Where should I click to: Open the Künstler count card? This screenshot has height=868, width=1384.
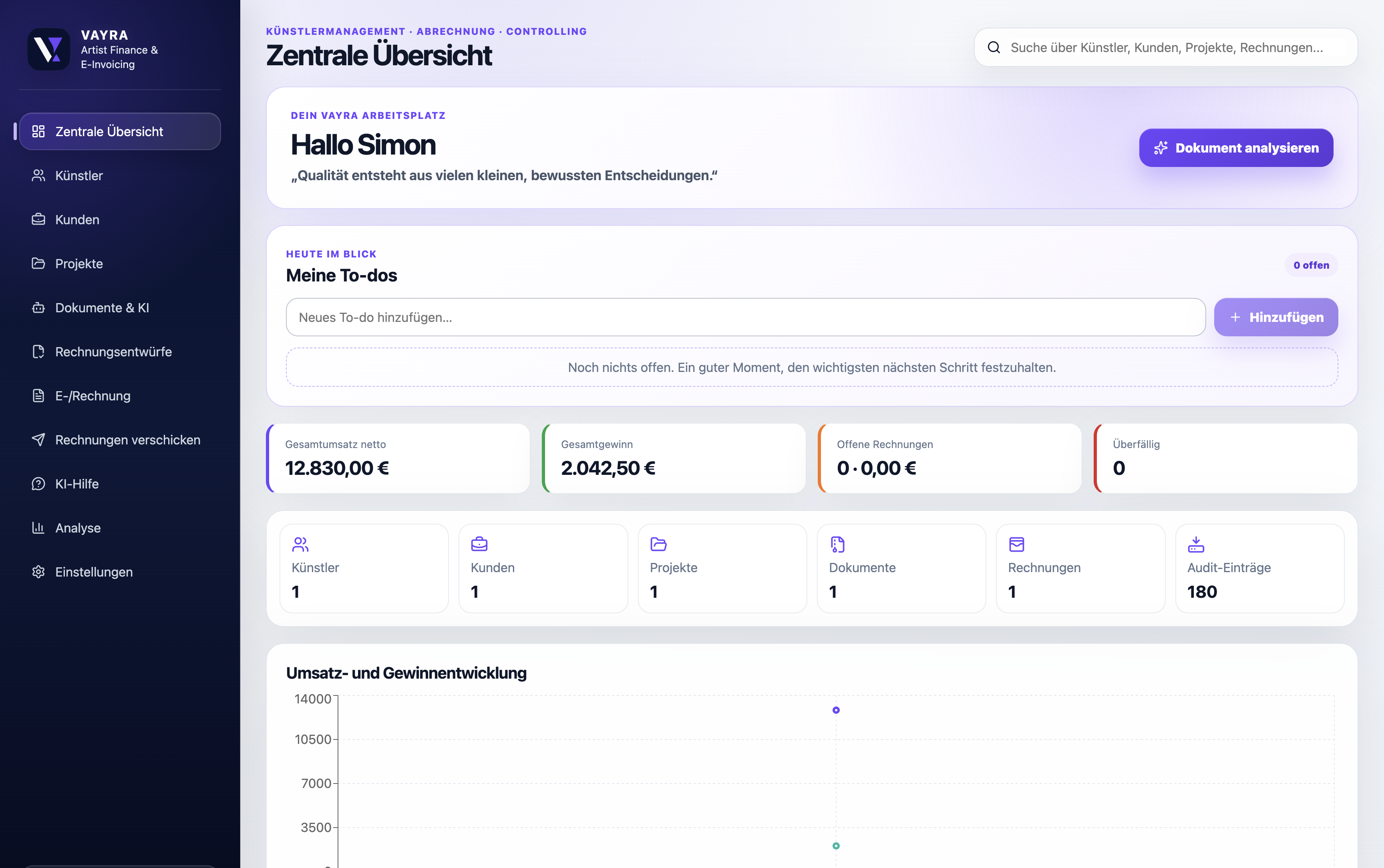364,569
